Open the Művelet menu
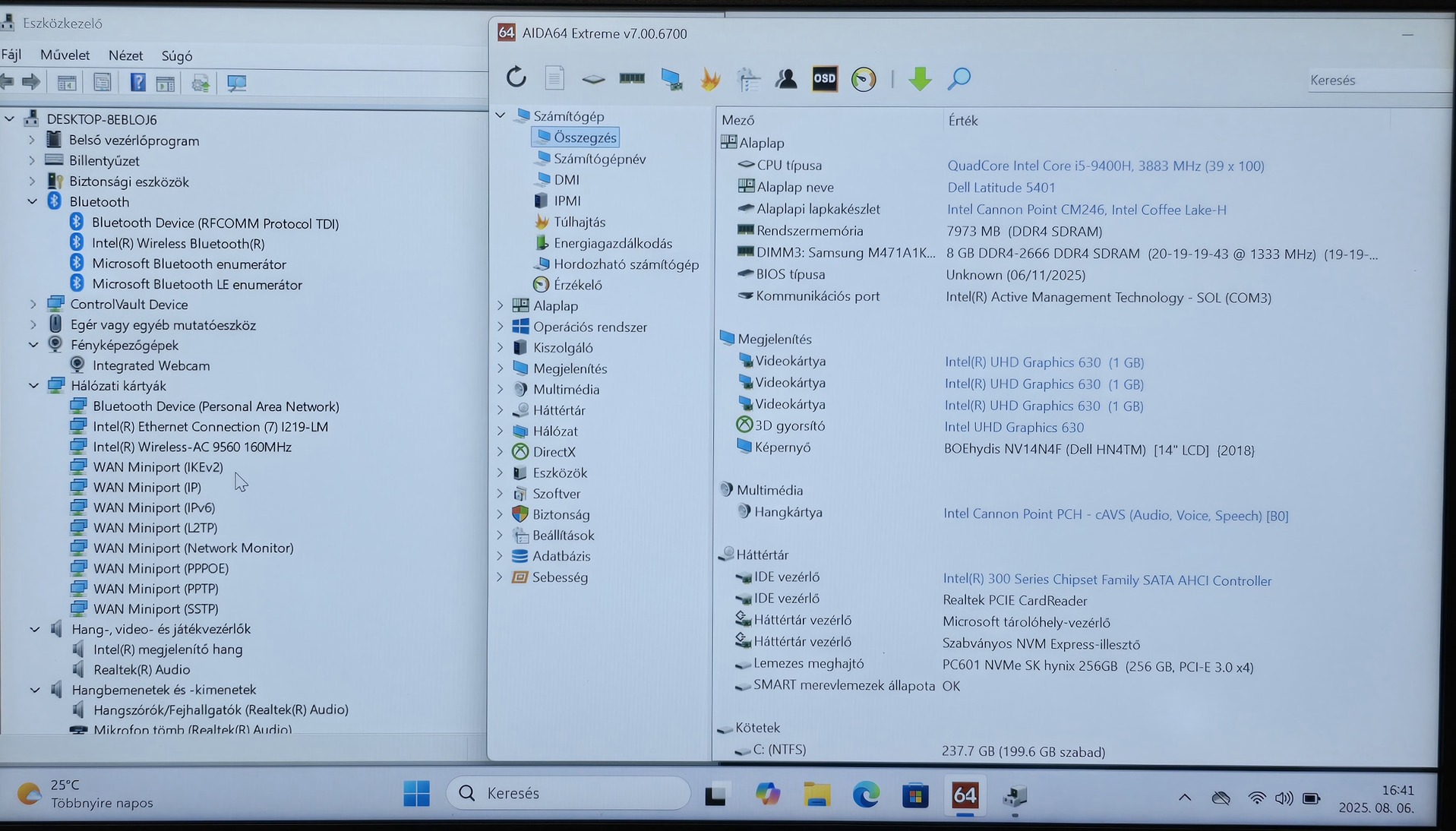1456x831 pixels. point(65,55)
